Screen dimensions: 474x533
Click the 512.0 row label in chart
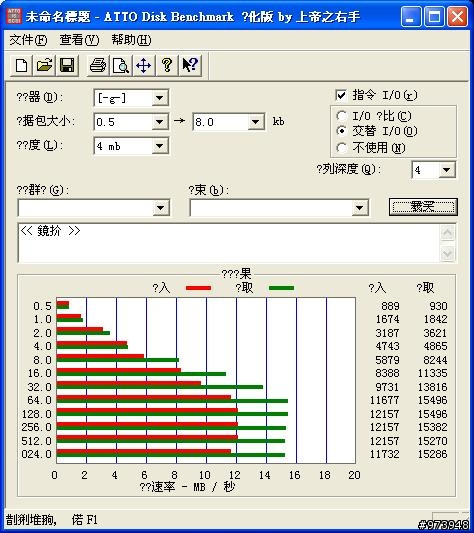coord(36,441)
